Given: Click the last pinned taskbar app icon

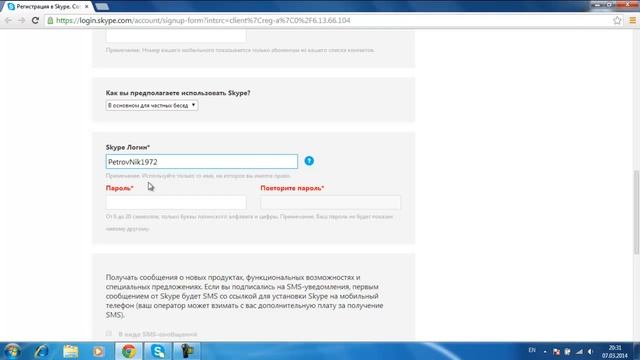Looking at the screenshot, I should tap(187, 351).
